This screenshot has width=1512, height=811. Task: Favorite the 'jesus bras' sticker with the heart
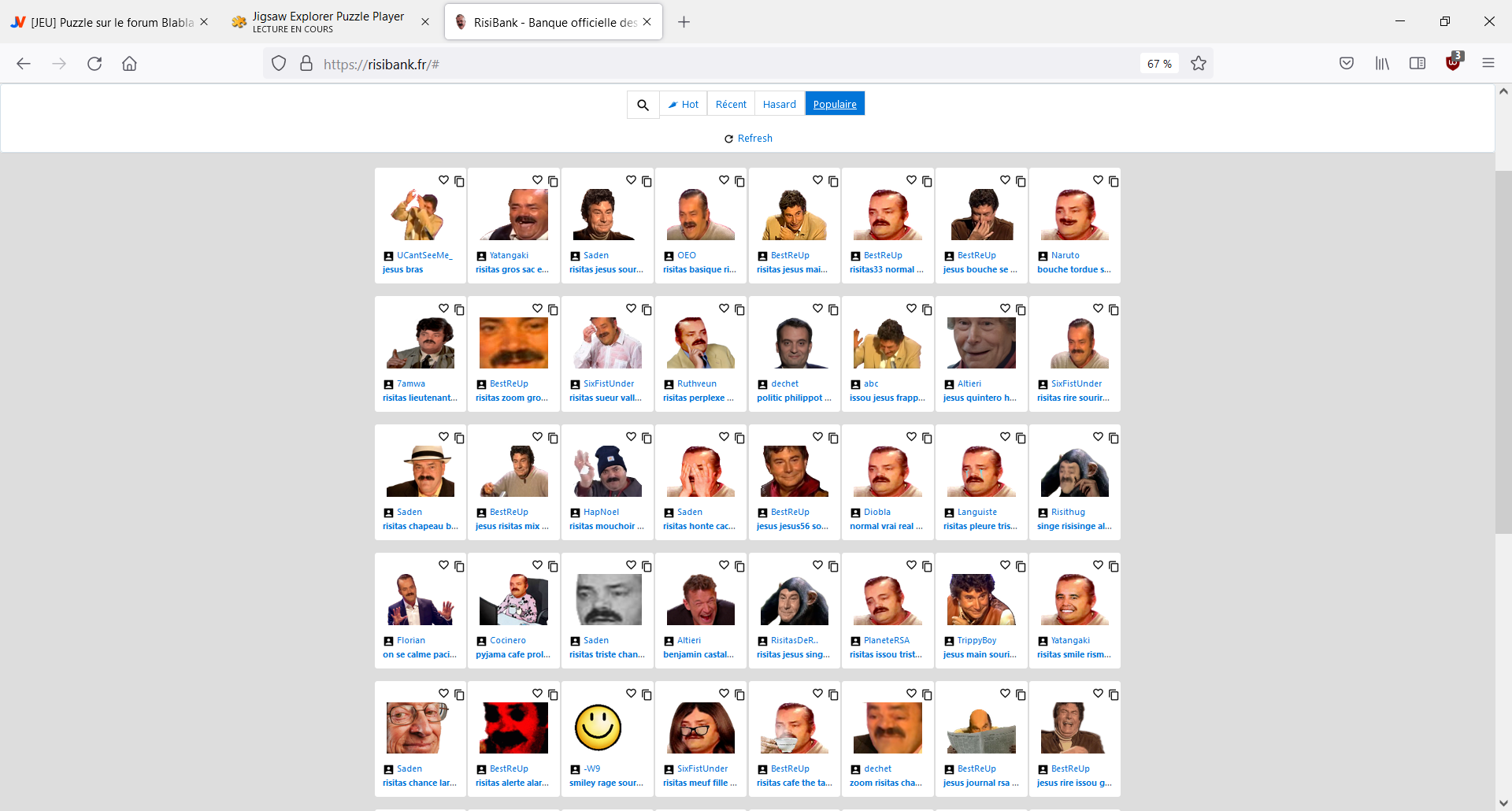click(443, 180)
